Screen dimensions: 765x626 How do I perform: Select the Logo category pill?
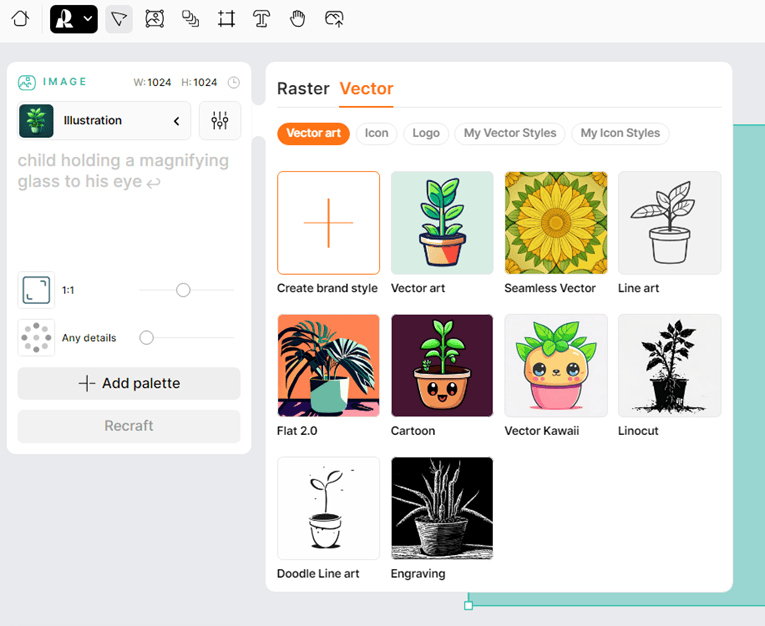pyautogui.click(x=426, y=133)
